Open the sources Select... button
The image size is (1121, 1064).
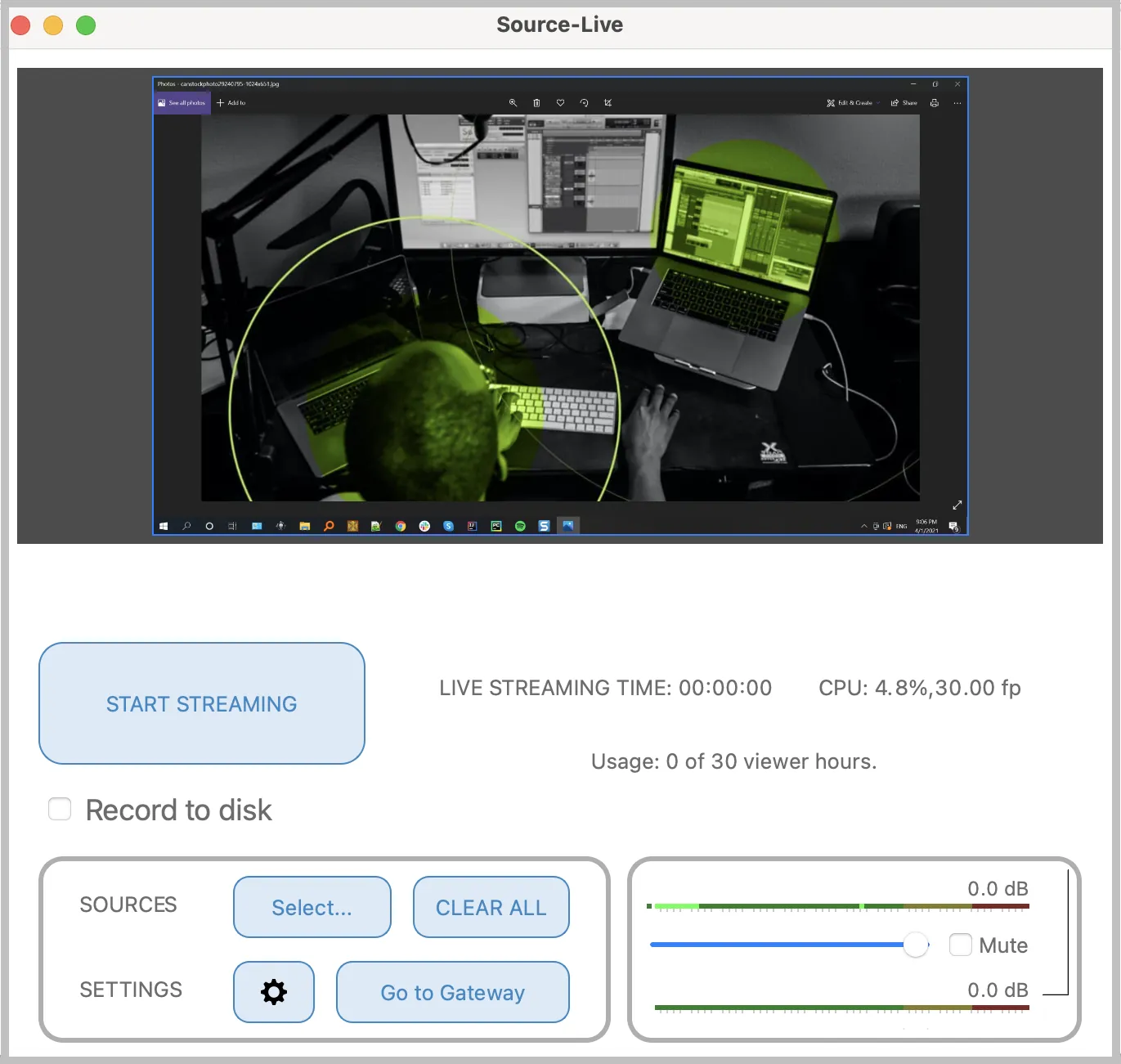[312, 907]
